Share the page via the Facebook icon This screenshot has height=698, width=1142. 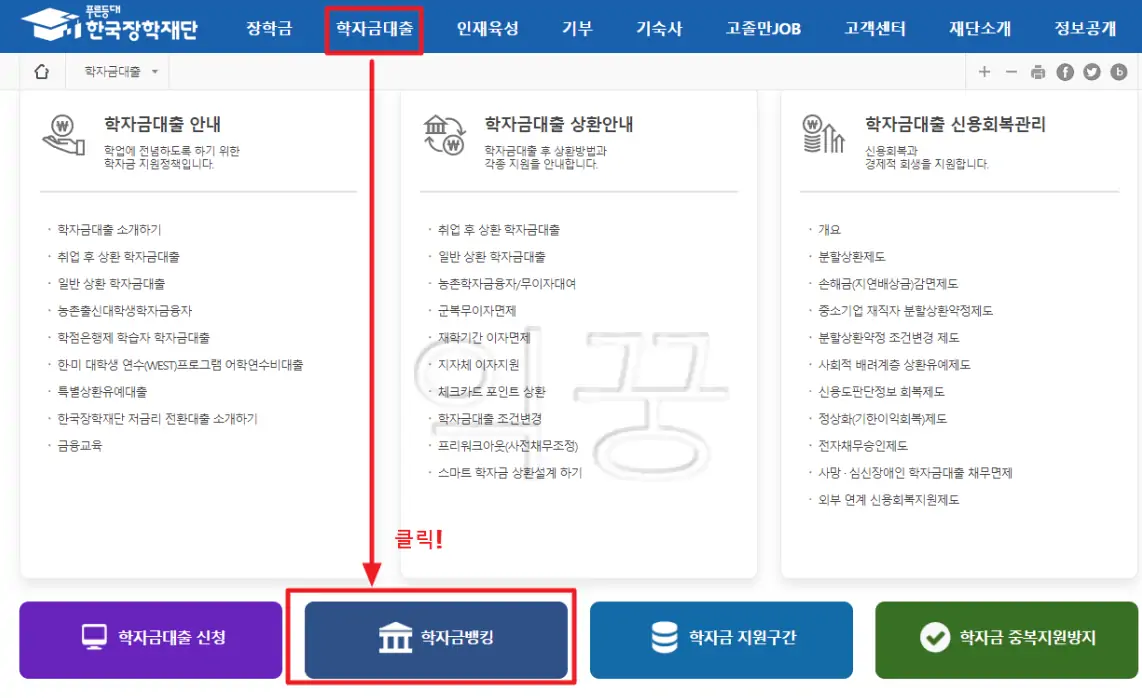[1065, 72]
